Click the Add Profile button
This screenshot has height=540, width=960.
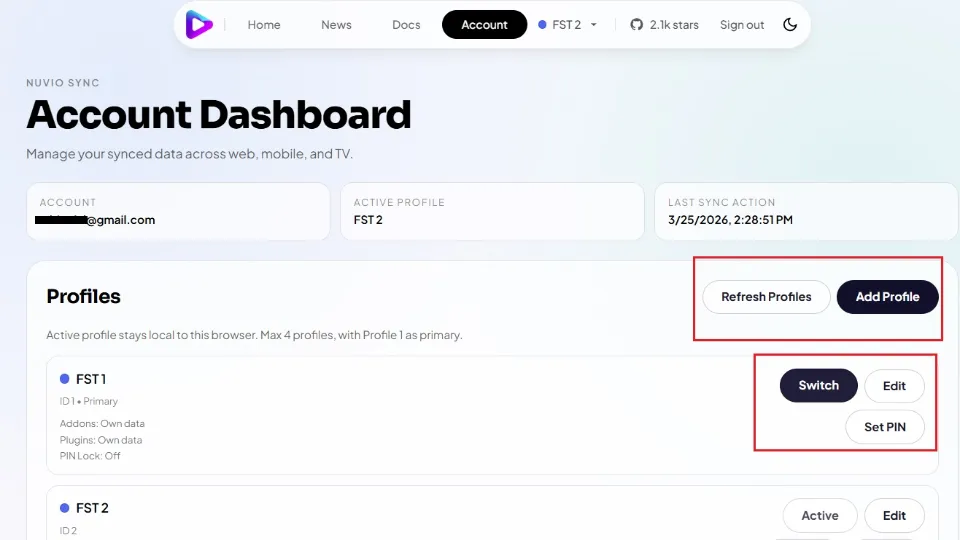(x=887, y=297)
